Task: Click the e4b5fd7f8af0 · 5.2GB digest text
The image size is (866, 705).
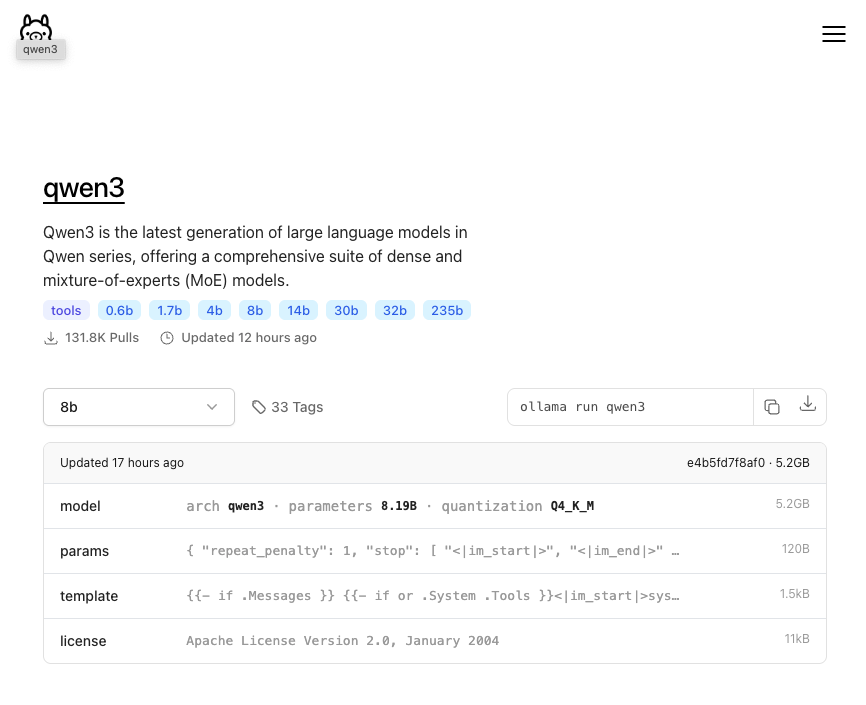Action: (748, 463)
